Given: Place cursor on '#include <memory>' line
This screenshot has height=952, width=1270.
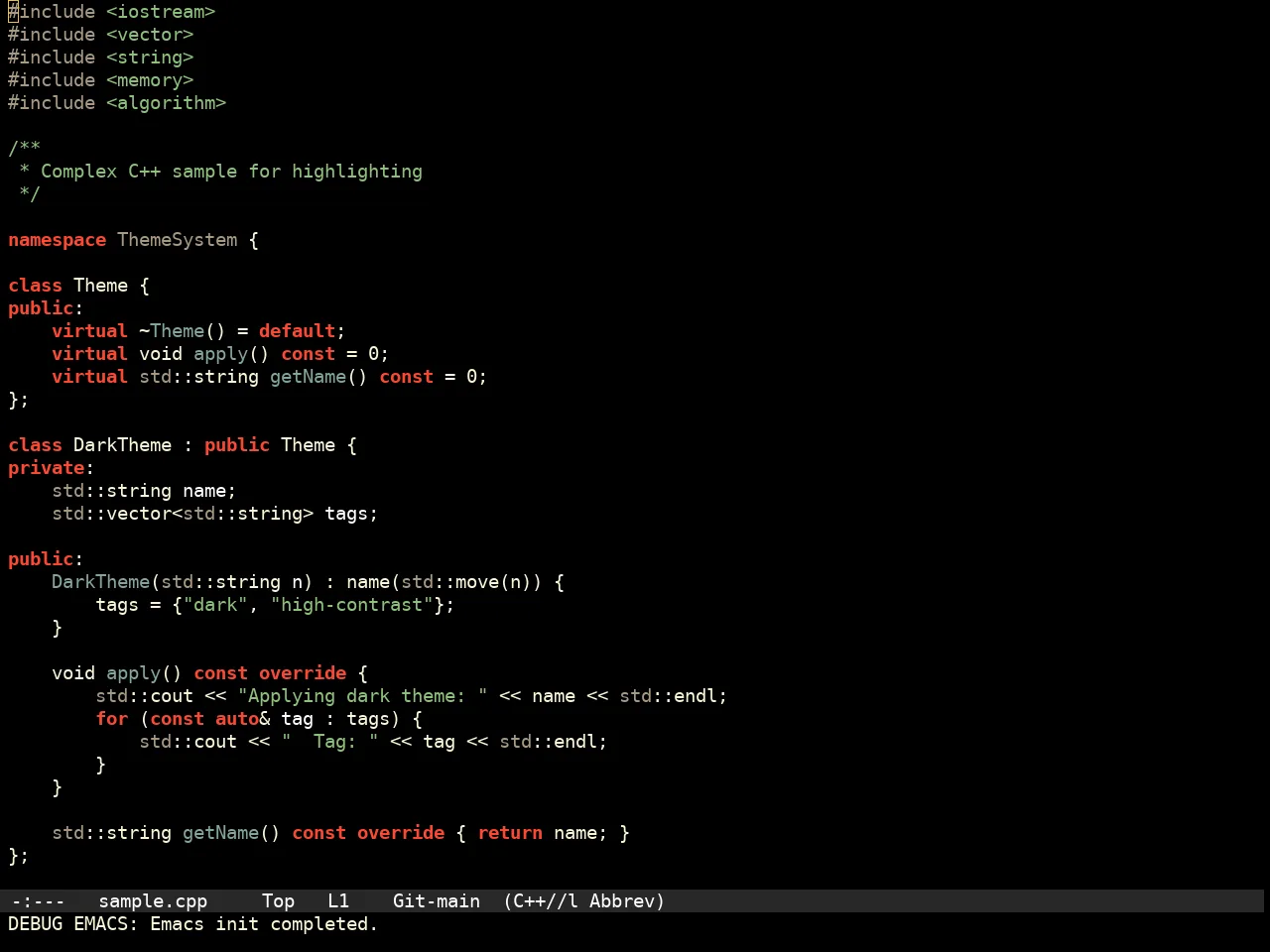Looking at the screenshot, I should (101, 80).
